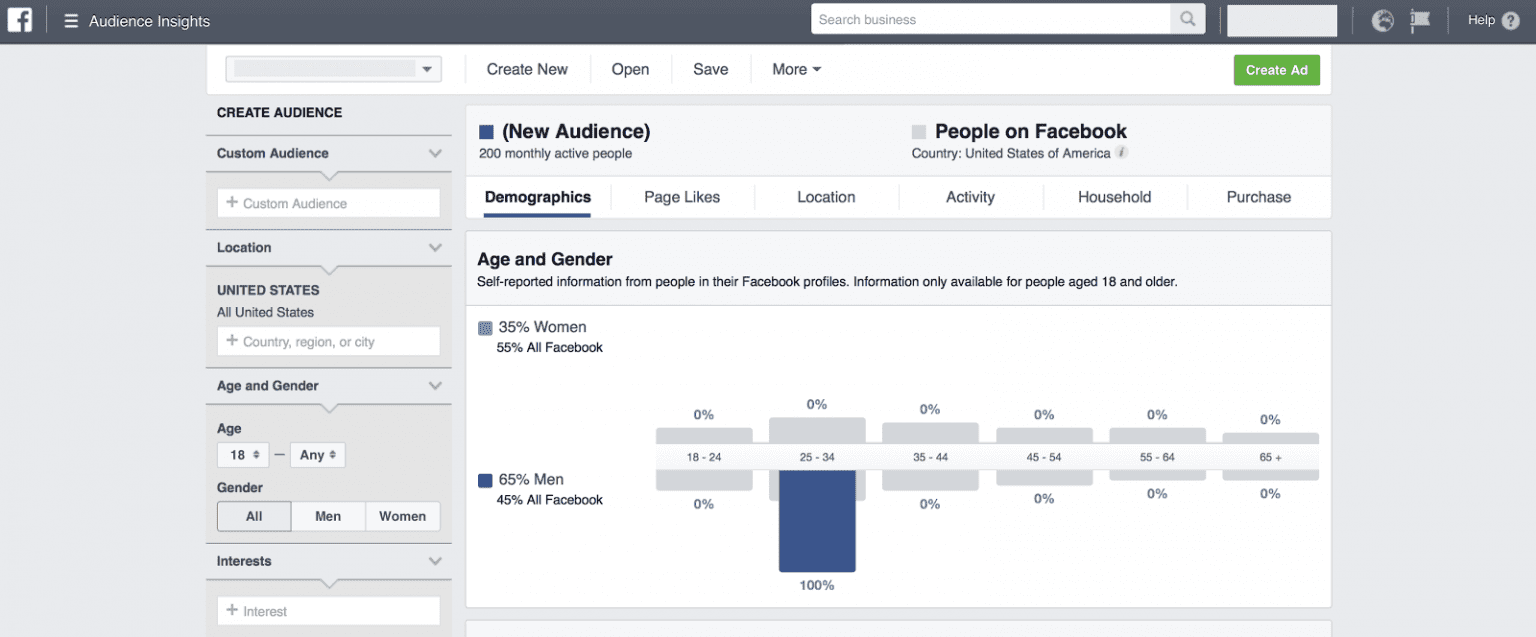The width and height of the screenshot is (1536, 637).
Task: Collapse the Age and Gender section chevron
Action: [435, 385]
